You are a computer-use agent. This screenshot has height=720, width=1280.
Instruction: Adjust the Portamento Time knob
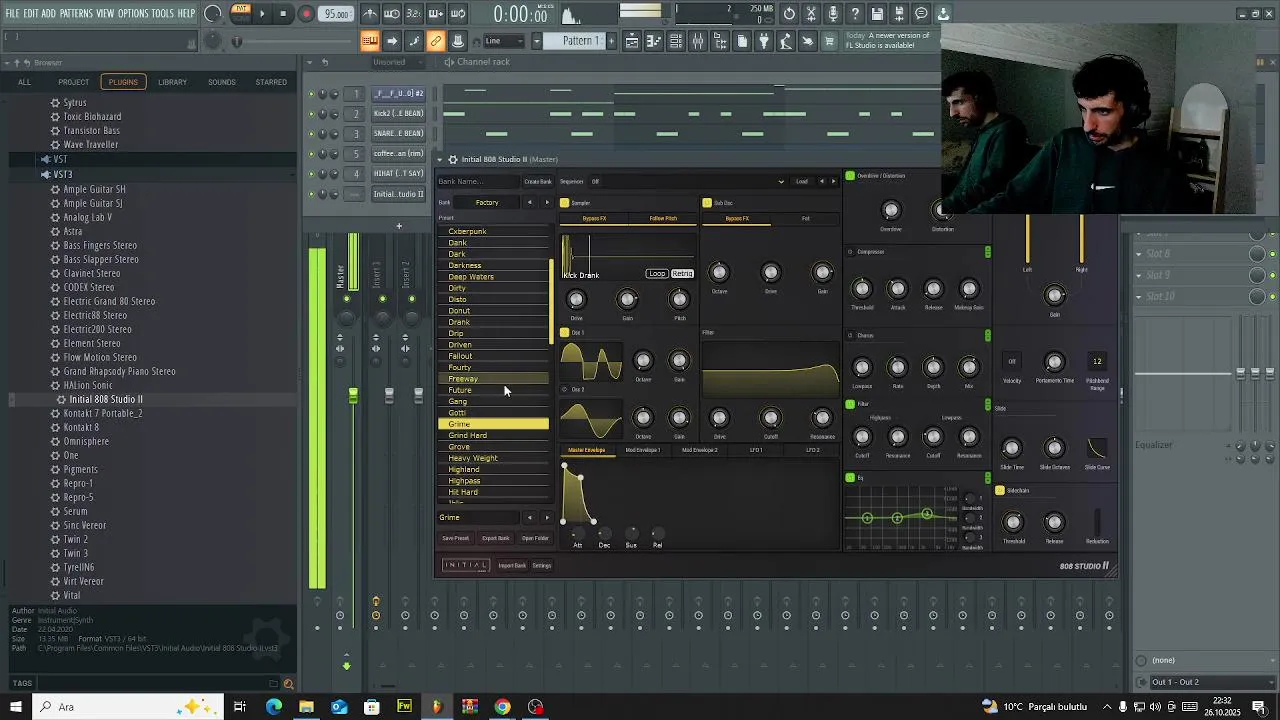point(1054,362)
